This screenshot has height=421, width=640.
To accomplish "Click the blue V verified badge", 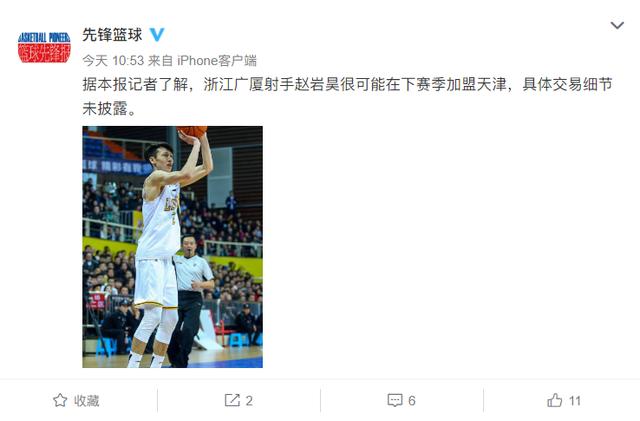I will point(157,35).
